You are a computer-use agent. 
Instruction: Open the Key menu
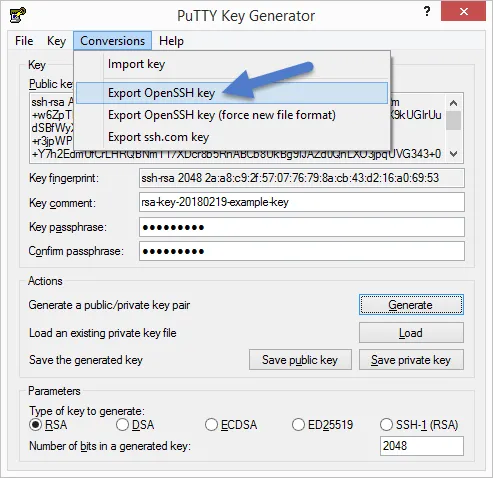tap(56, 41)
